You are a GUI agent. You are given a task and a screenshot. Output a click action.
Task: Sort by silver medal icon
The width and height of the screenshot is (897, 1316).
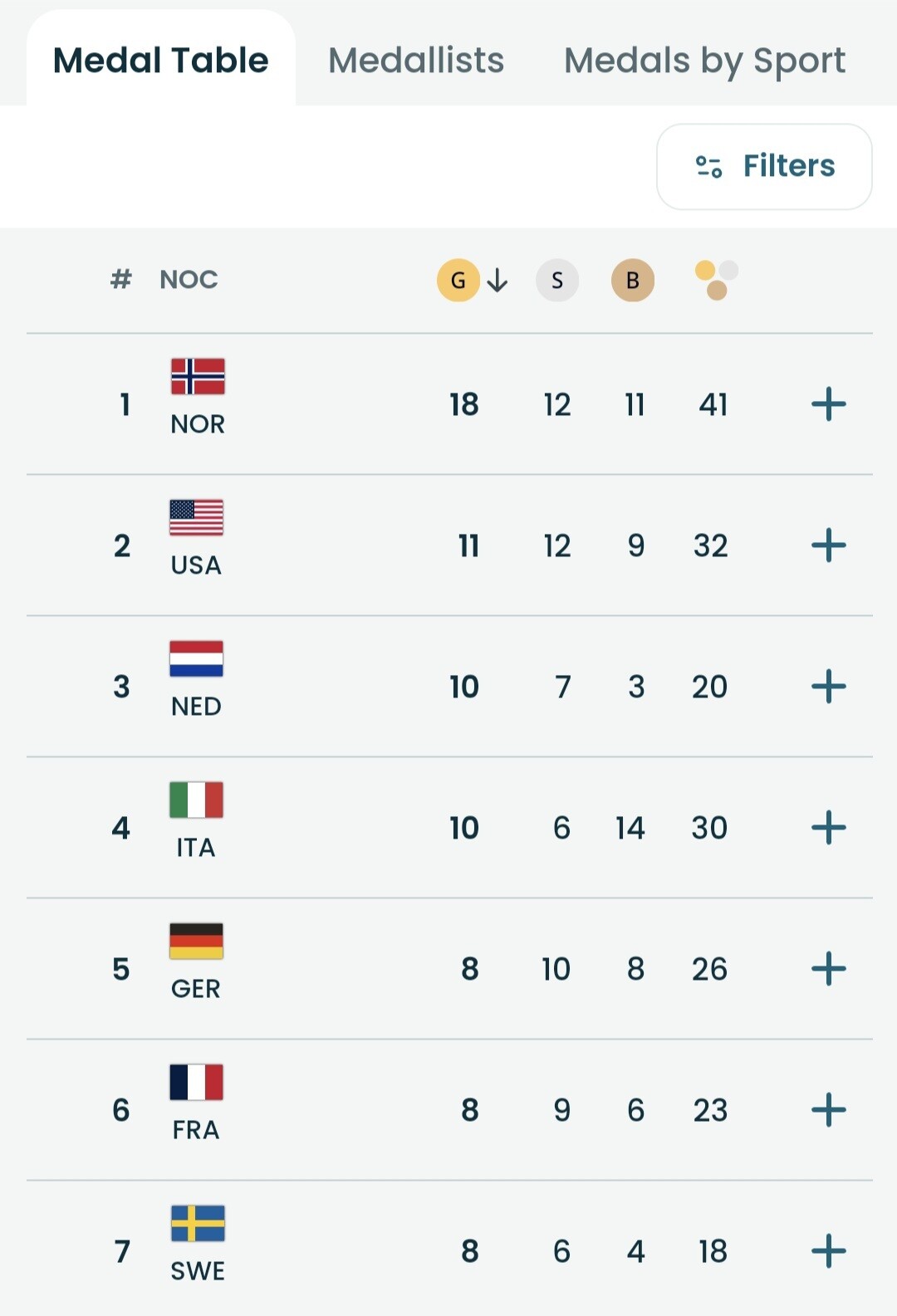(557, 281)
